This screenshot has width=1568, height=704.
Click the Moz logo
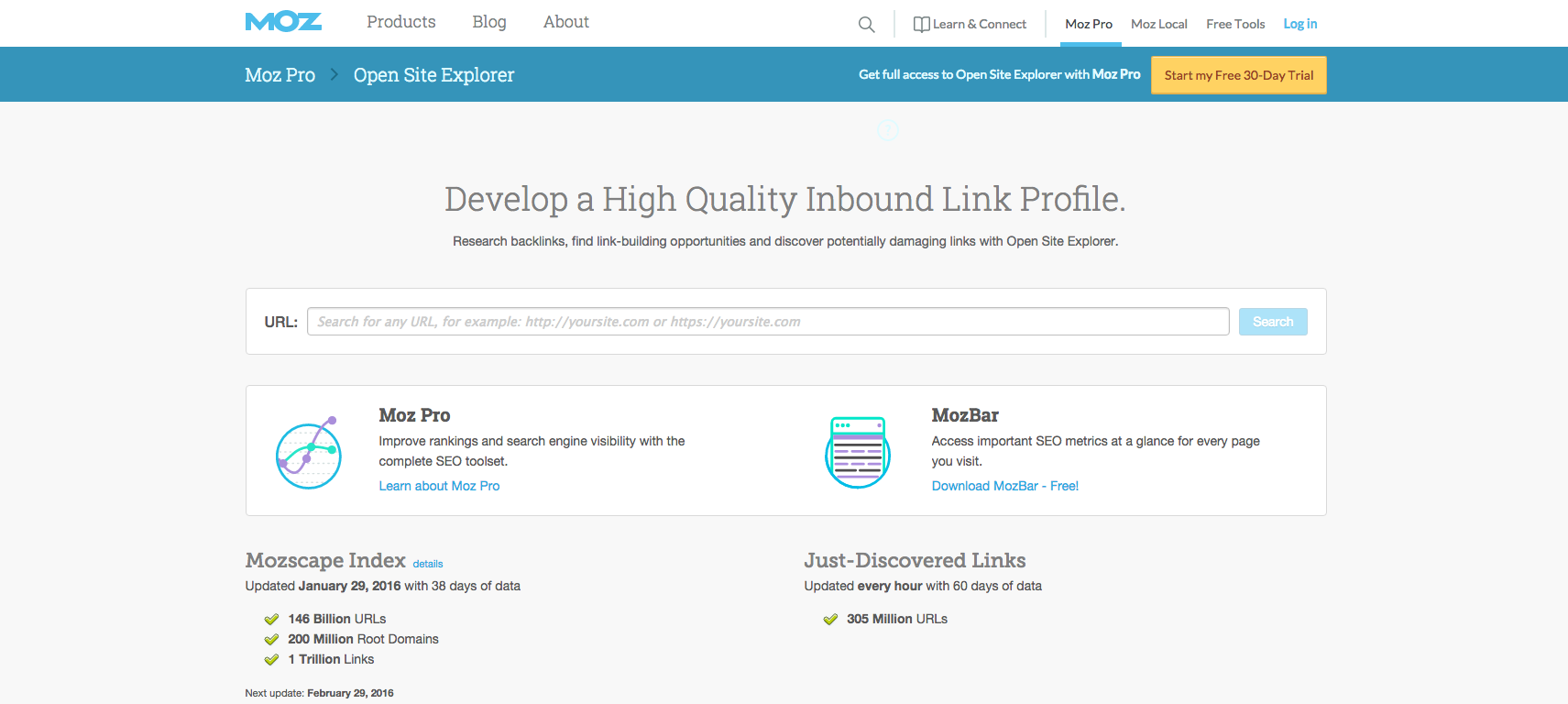(283, 22)
